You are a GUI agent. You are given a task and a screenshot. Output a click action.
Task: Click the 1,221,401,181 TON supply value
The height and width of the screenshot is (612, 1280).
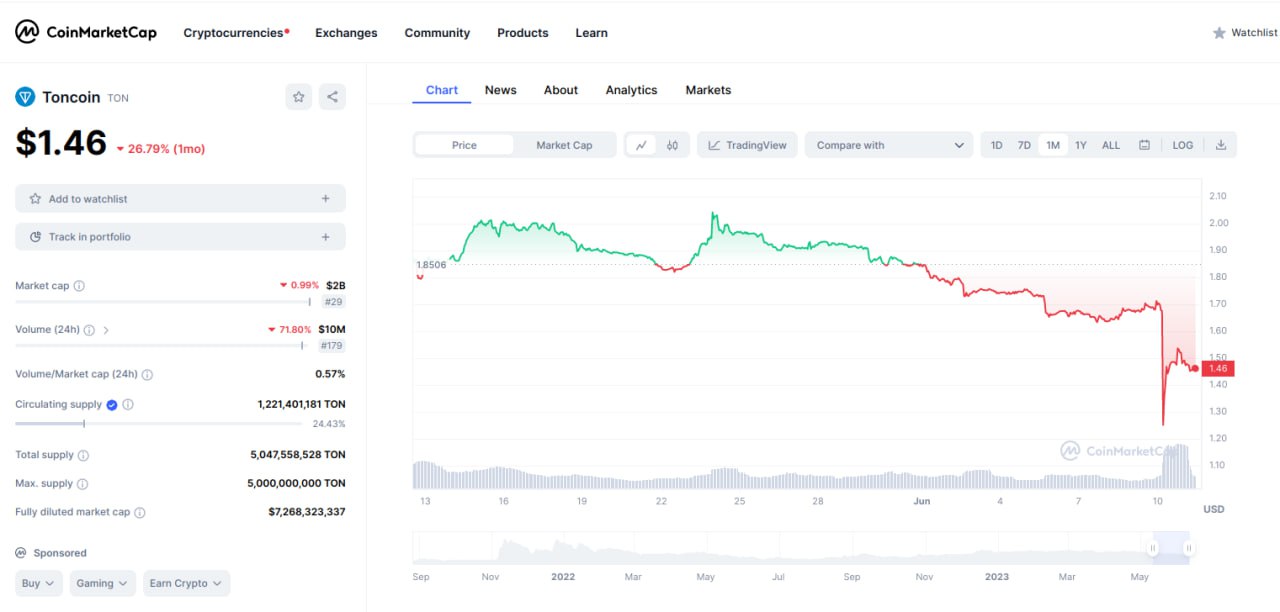(x=301, y=404)
